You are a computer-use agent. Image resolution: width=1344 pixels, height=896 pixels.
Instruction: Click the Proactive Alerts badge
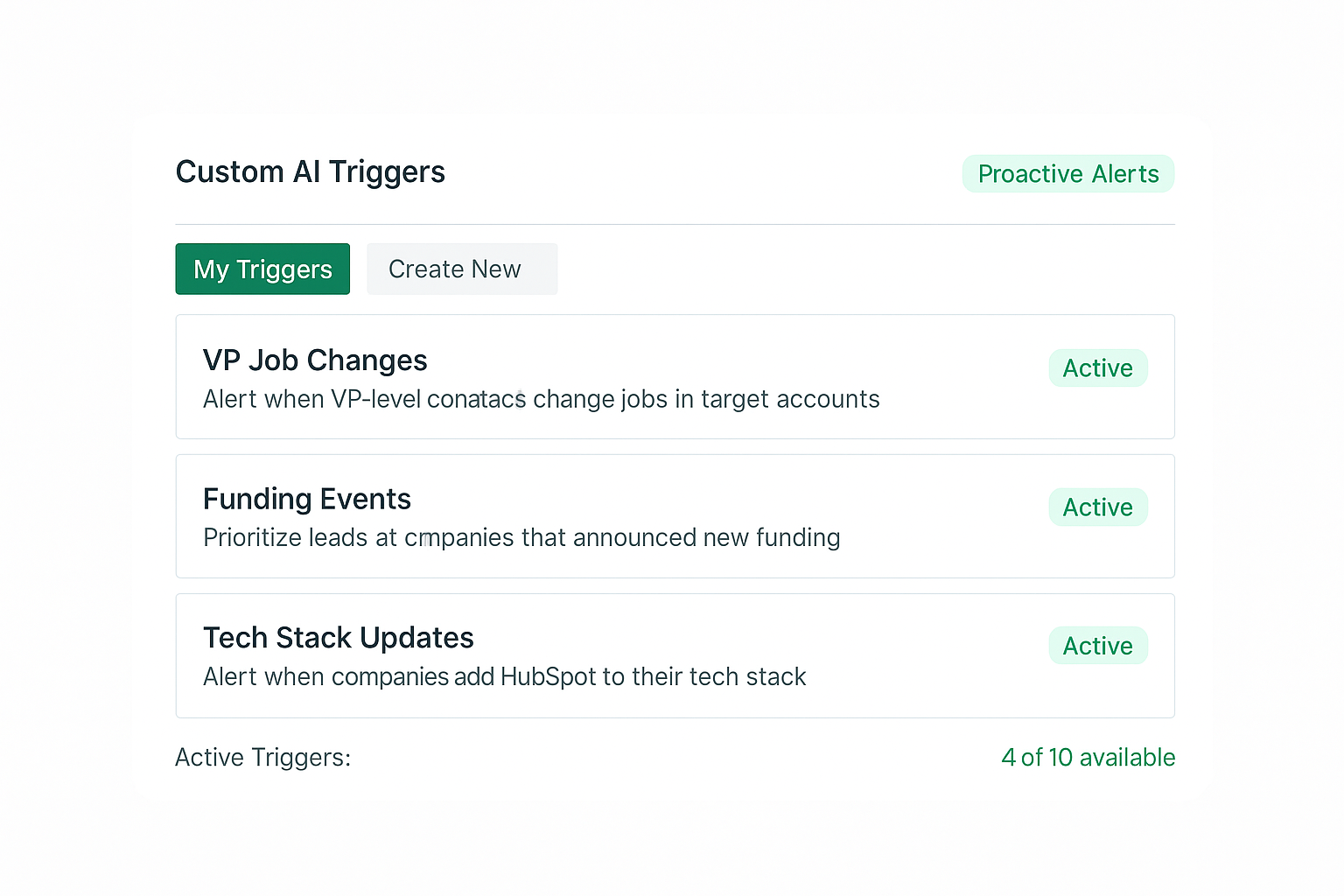pos(1067,174)
